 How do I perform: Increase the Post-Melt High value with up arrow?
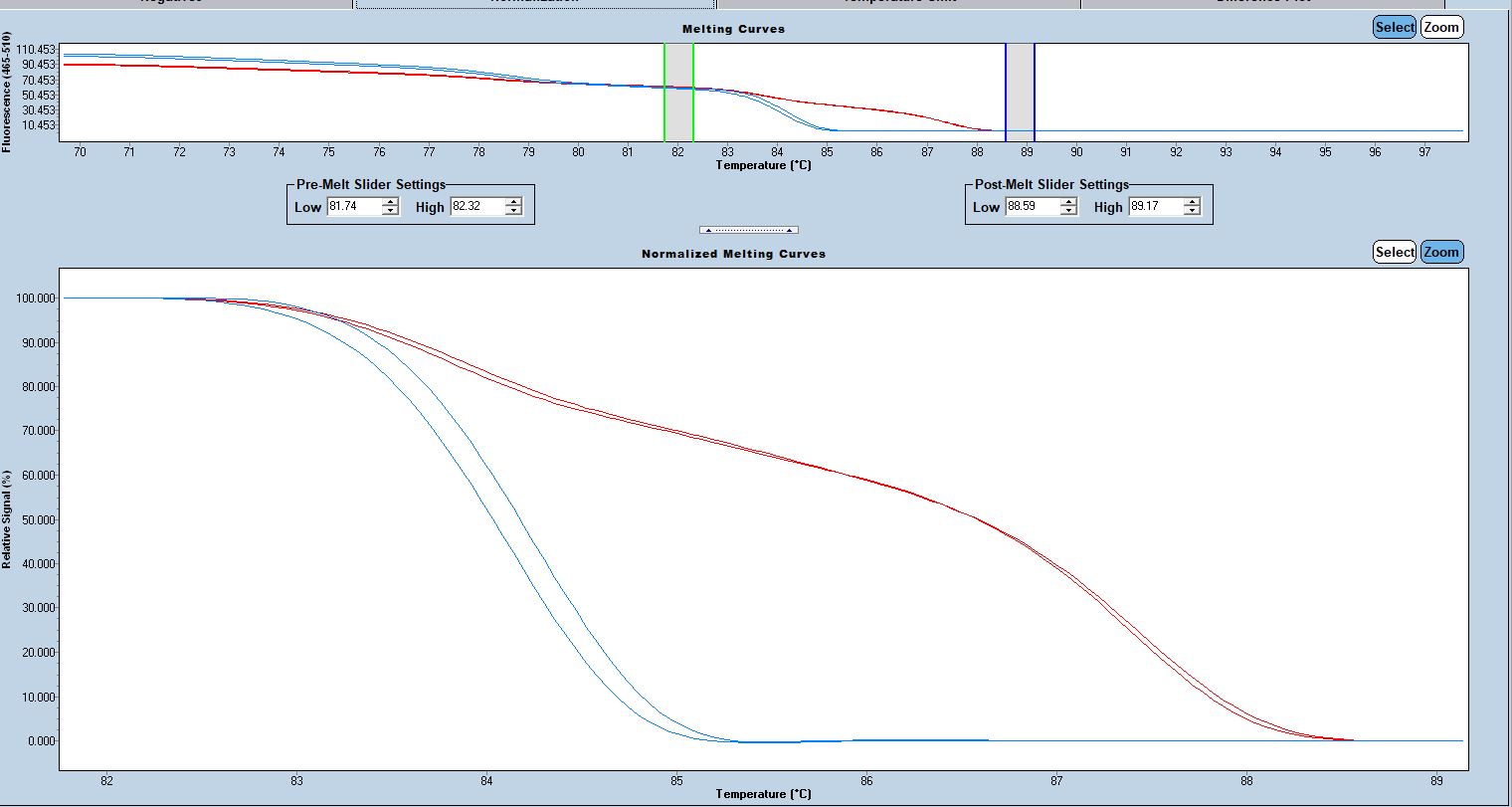(x=1192, y=203)
